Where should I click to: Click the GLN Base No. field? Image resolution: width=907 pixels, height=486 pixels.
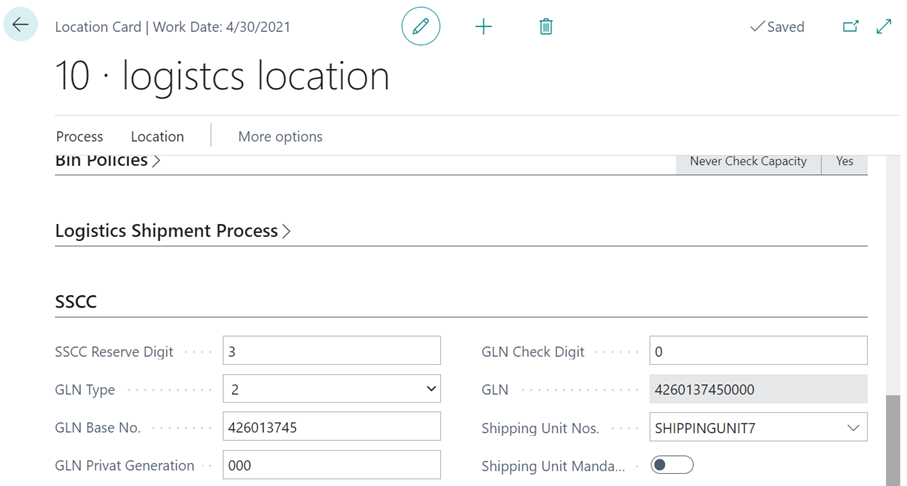(x=331, y=427)
